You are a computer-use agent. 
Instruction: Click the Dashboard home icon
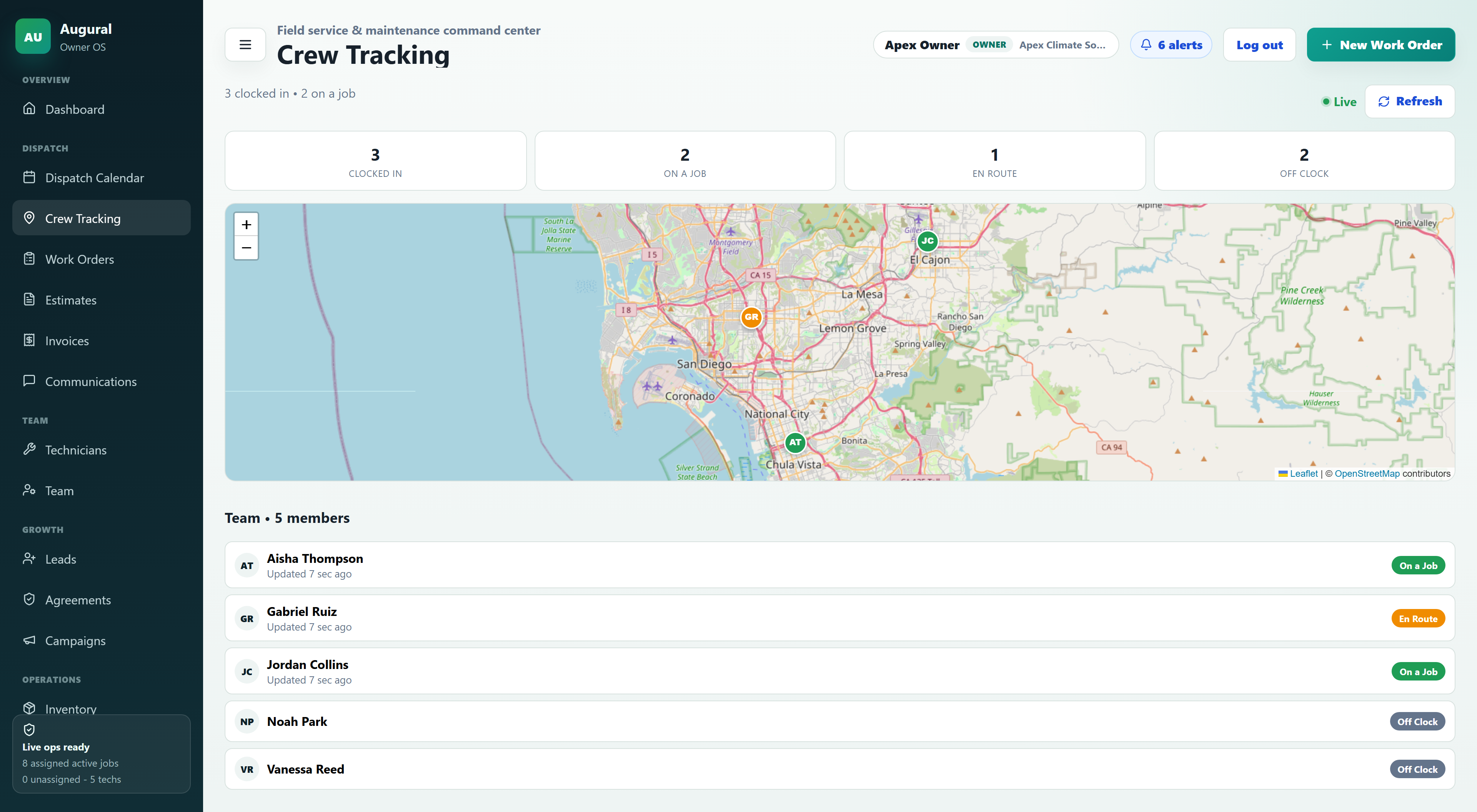point(29,109)
